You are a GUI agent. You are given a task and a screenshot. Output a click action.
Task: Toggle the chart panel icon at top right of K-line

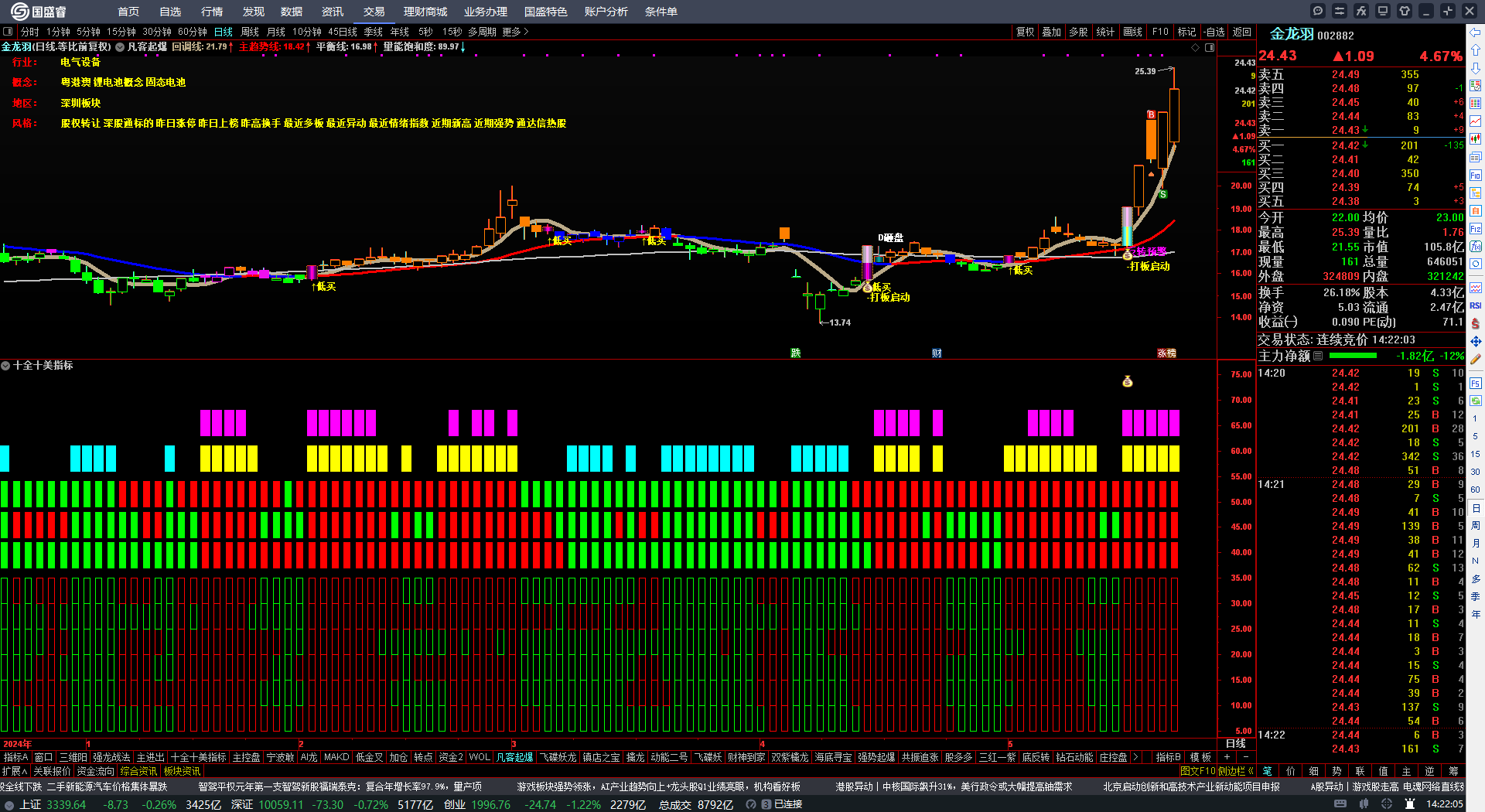point(1210,47)
